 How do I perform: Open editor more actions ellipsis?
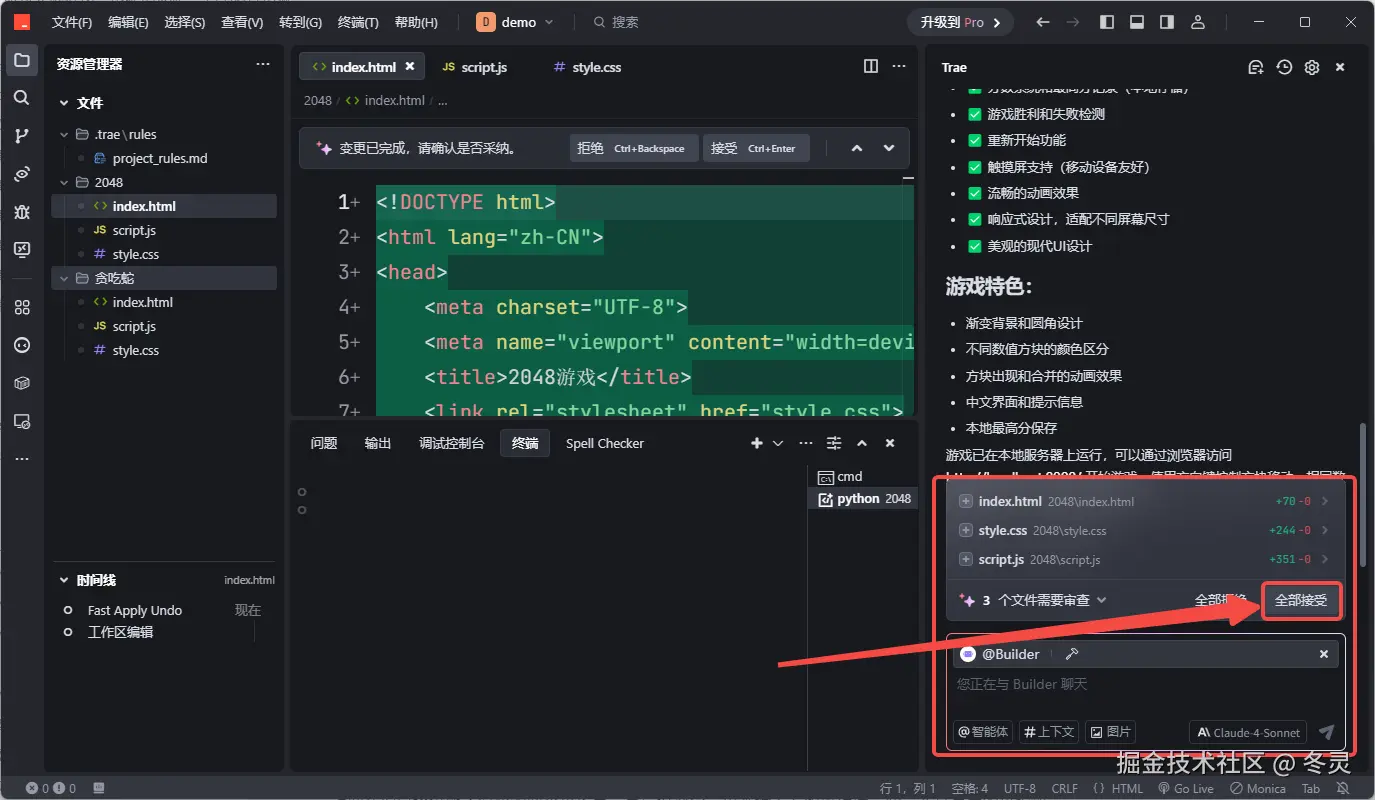900,66
